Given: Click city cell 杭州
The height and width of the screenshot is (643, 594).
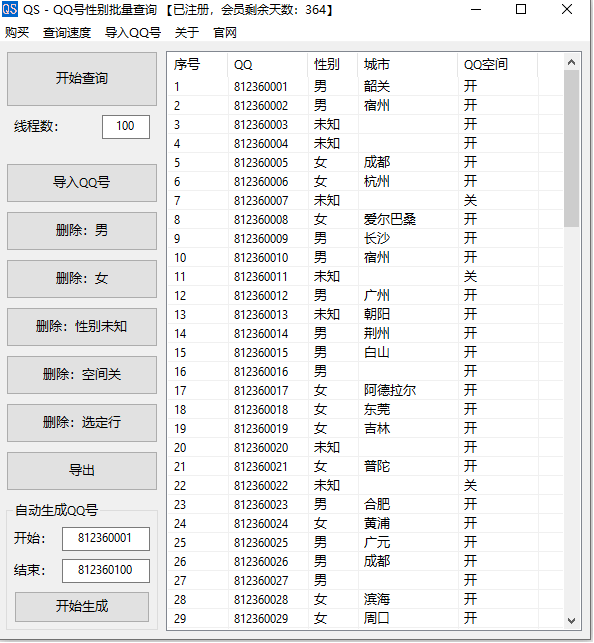Looking at the screenshot, I should coord(377,182).
